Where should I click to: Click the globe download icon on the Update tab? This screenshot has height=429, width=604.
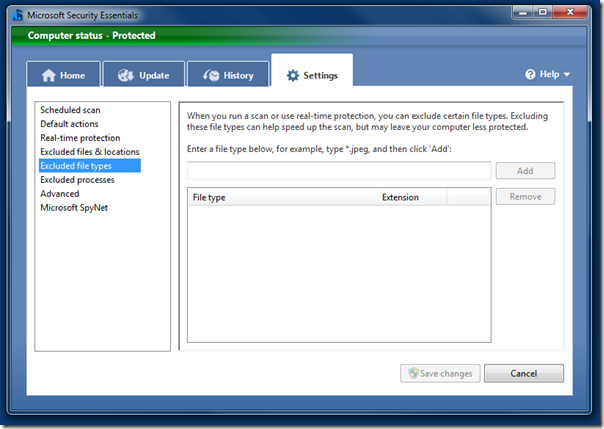[126, 75]
